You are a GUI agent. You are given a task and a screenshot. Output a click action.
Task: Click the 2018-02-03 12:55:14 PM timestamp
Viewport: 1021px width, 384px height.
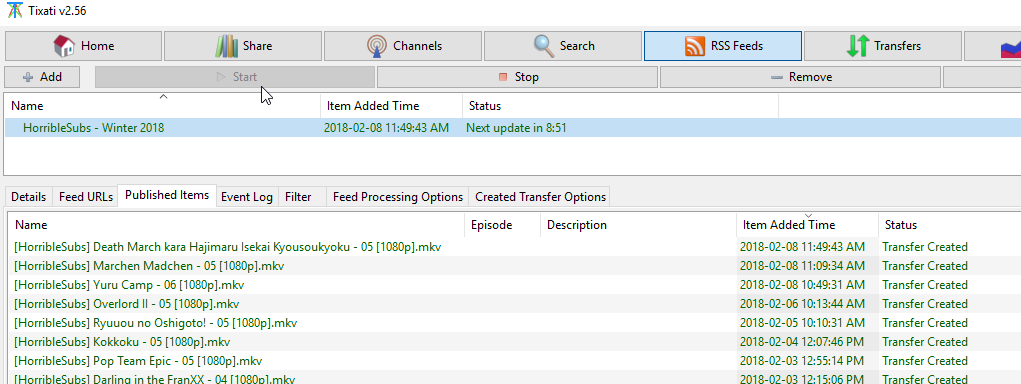802,361
